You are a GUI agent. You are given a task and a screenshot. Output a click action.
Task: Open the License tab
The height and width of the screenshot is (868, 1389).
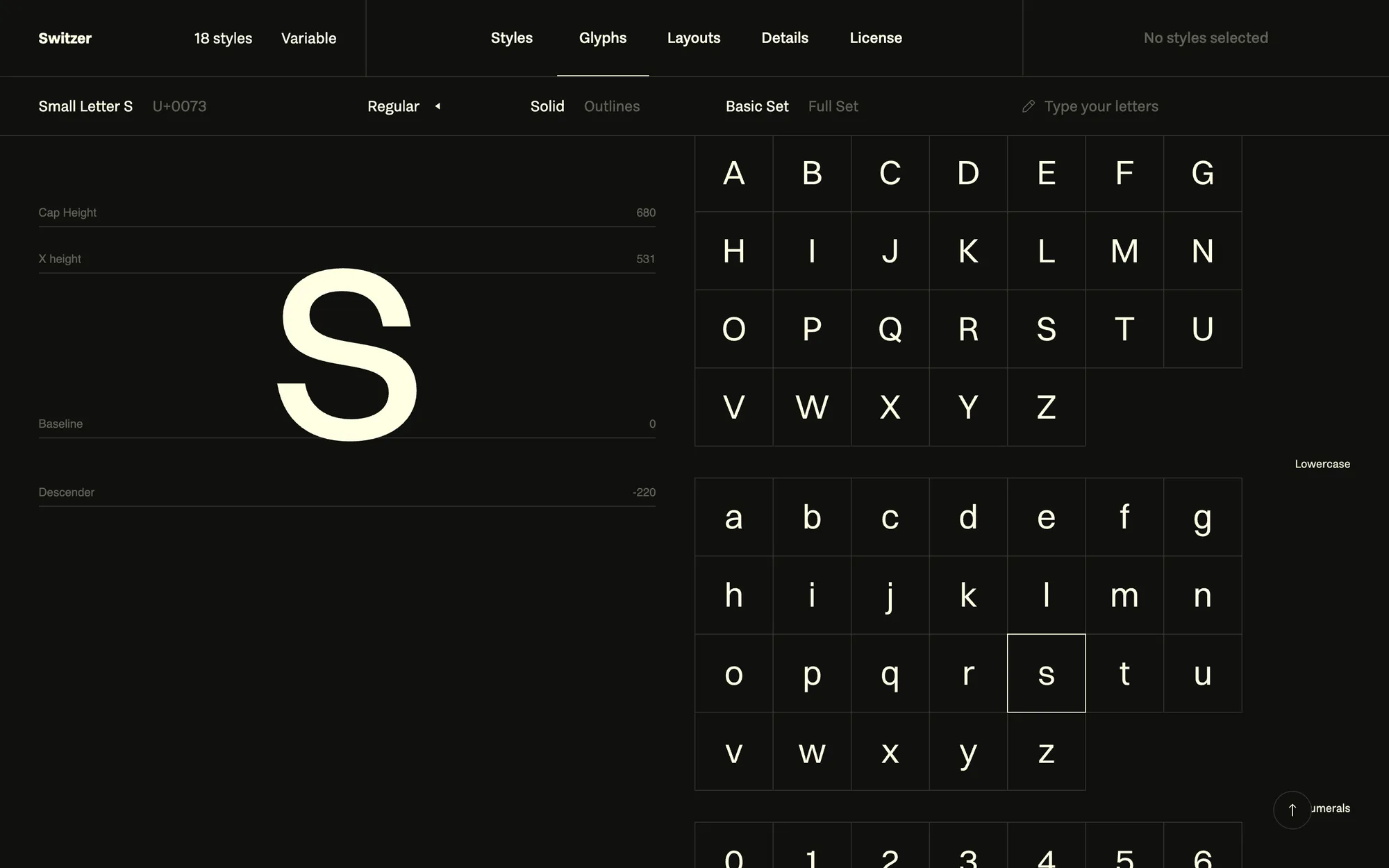[x=876, y=38]
